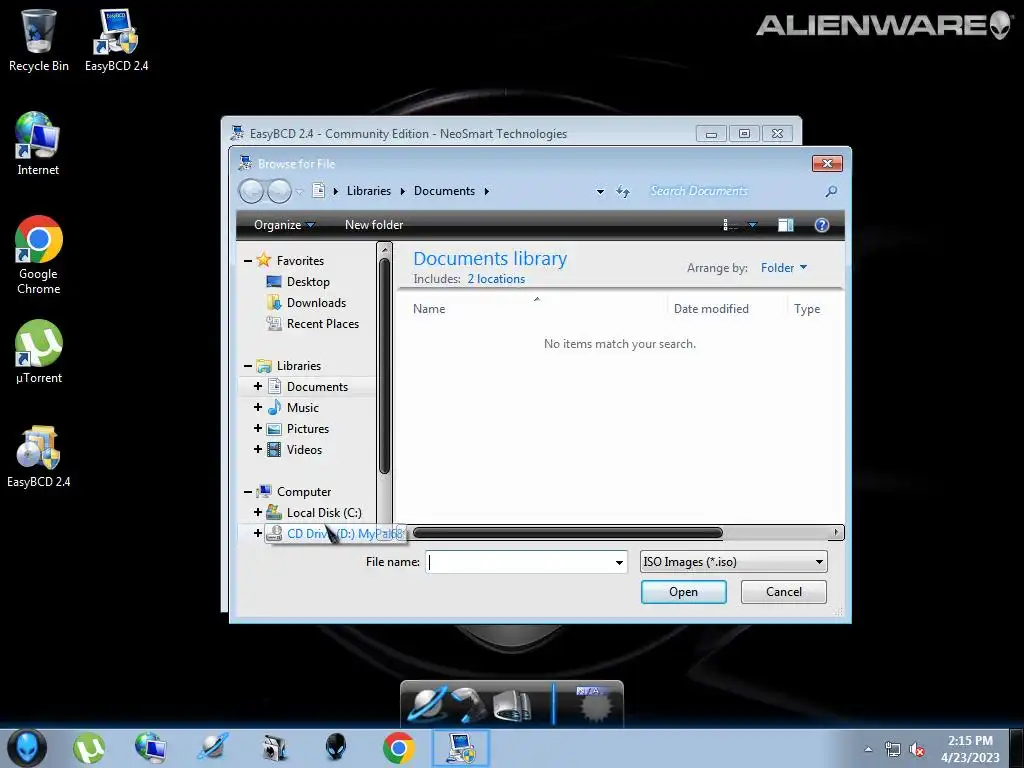
Task: Open the view options dropdown arrow
Action: coord(752,225)
